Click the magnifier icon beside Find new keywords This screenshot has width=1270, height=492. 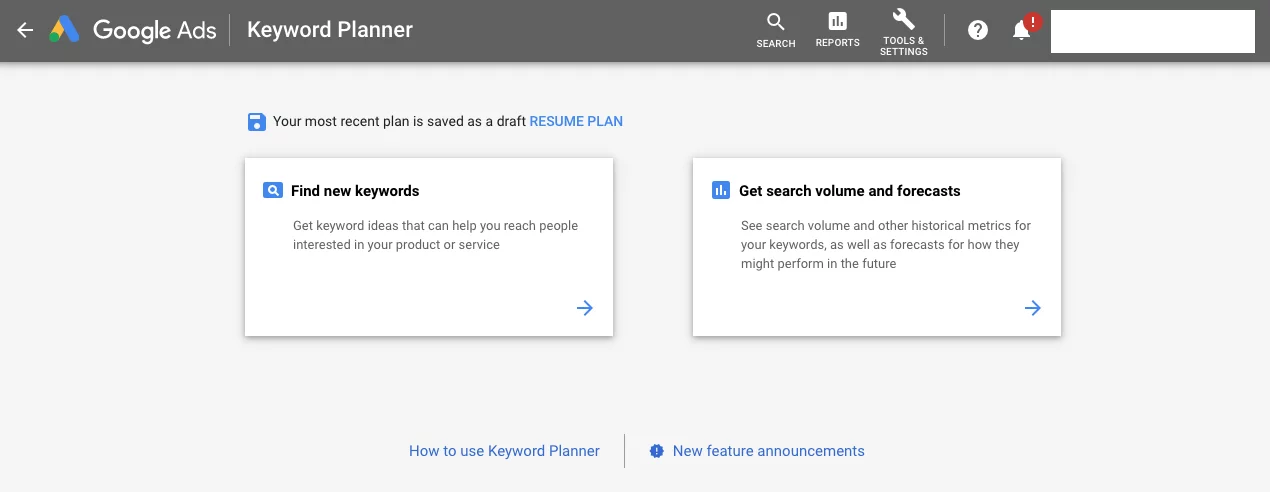[x=273, y=190]
